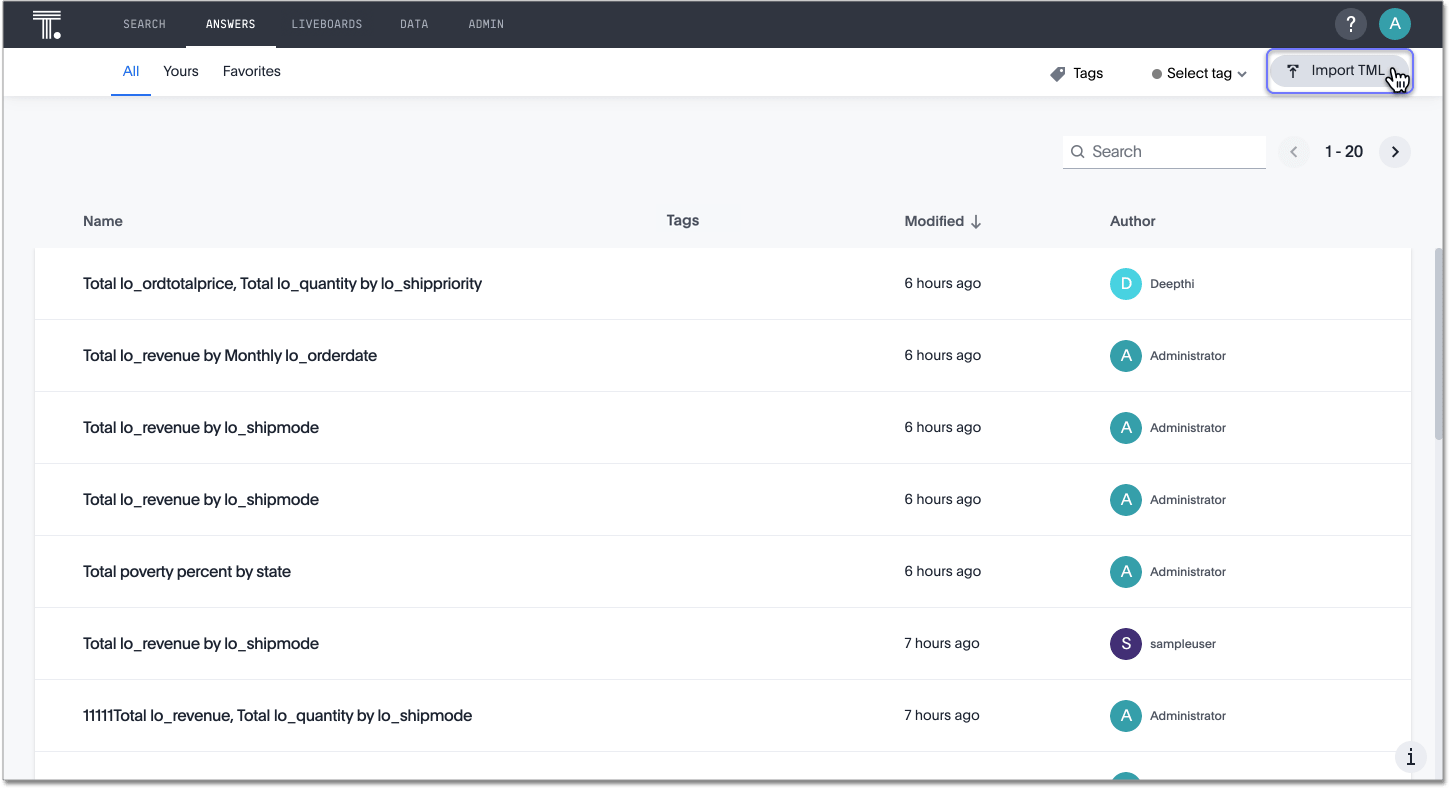Show the Favorites tab
1450x789 pixels.
click(251, 72)
